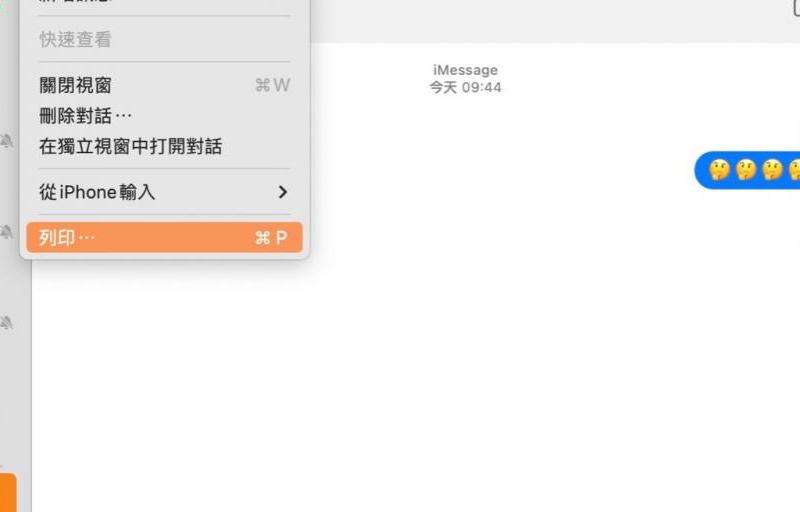Click the partially visible toolbar icon at top-right corner
This screenshot has width=800, height=512.
coord(796,8)
